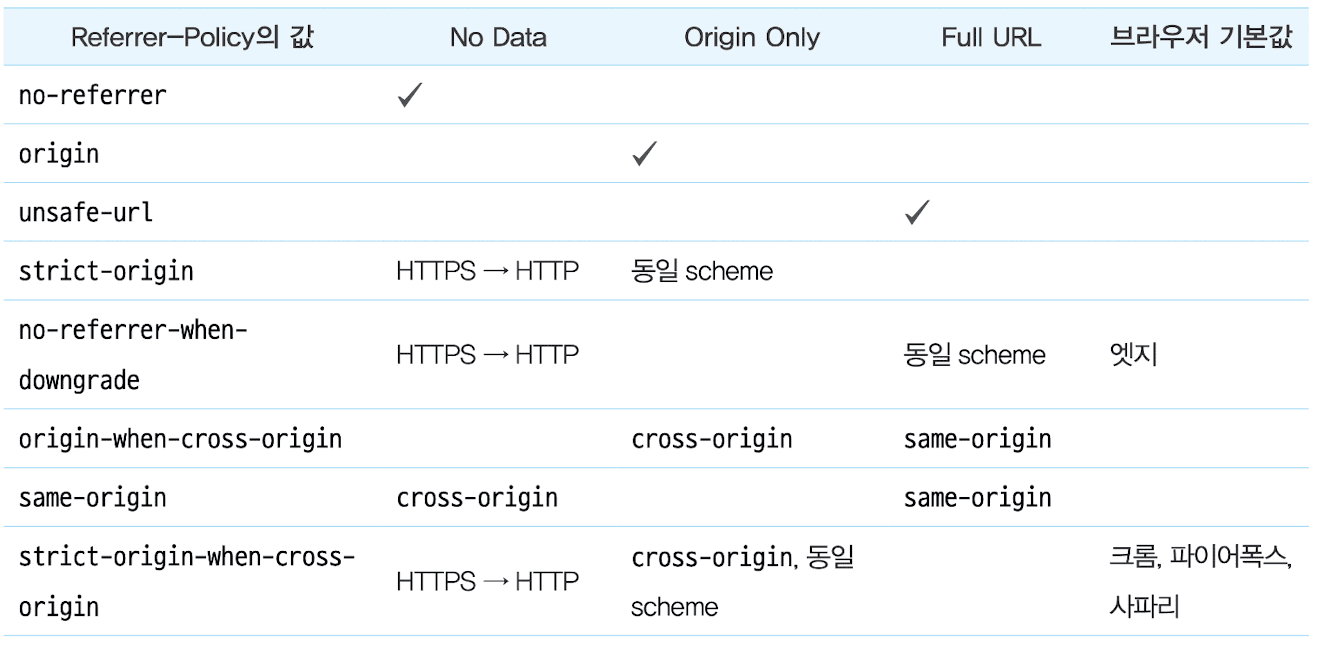
Task: Select "cross-origin" in the same-origin row
Action: coord(477,497)
